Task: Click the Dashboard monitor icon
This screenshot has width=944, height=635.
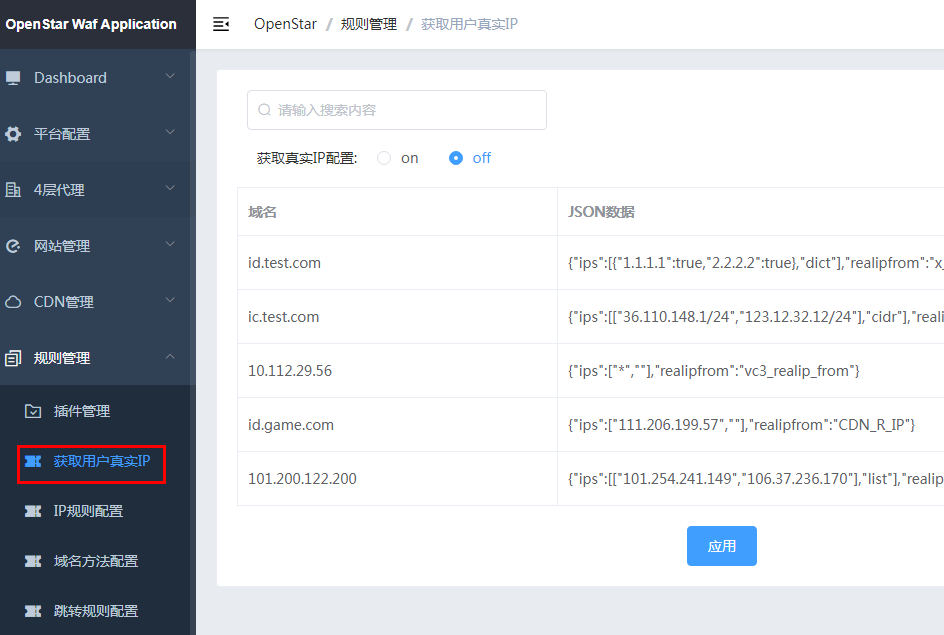Action: [x=13, y=78]
